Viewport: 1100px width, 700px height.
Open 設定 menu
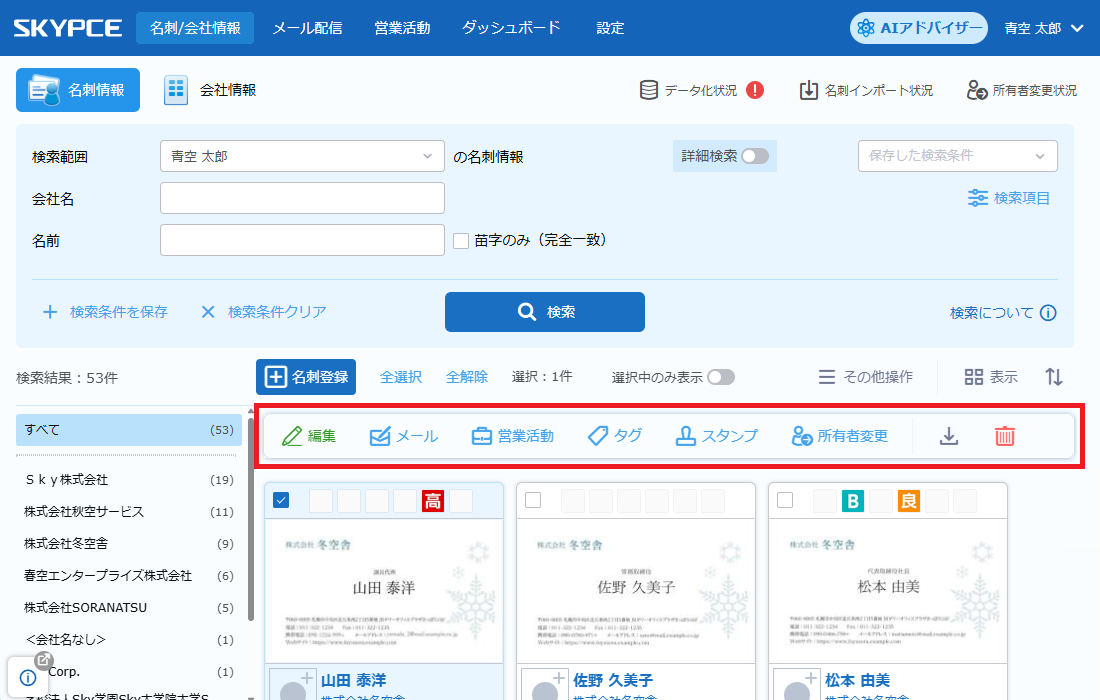(610, 28)
